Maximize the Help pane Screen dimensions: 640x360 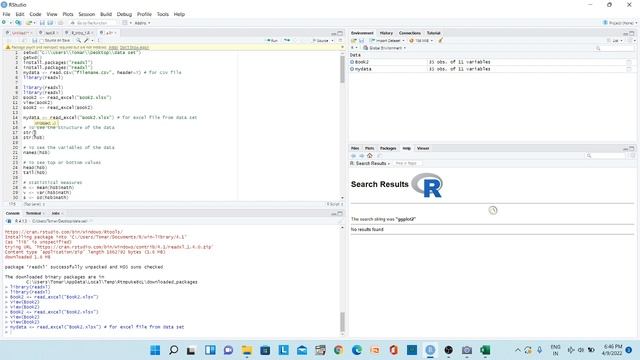pyautogui.click(x=632, y=148)
